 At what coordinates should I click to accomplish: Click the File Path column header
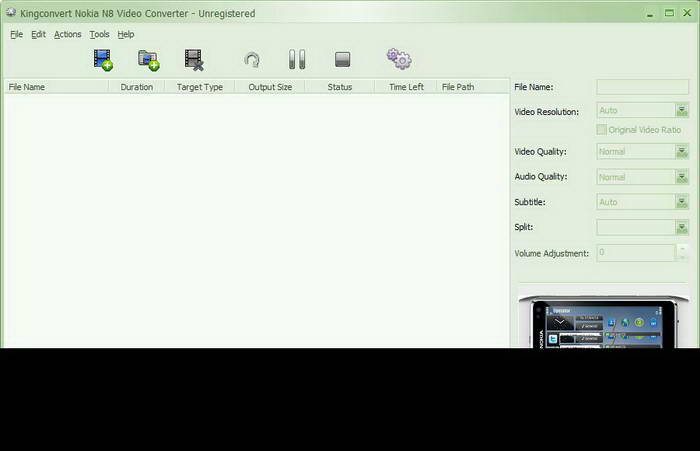pyautogui.click(x=473, y=87)
